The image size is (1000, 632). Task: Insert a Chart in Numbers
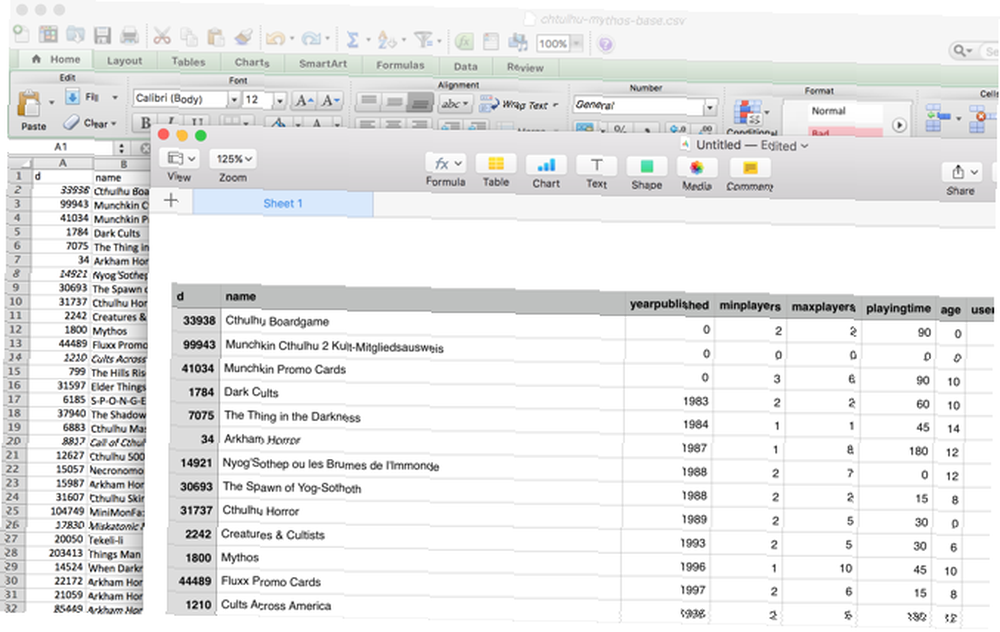point(546,165)
